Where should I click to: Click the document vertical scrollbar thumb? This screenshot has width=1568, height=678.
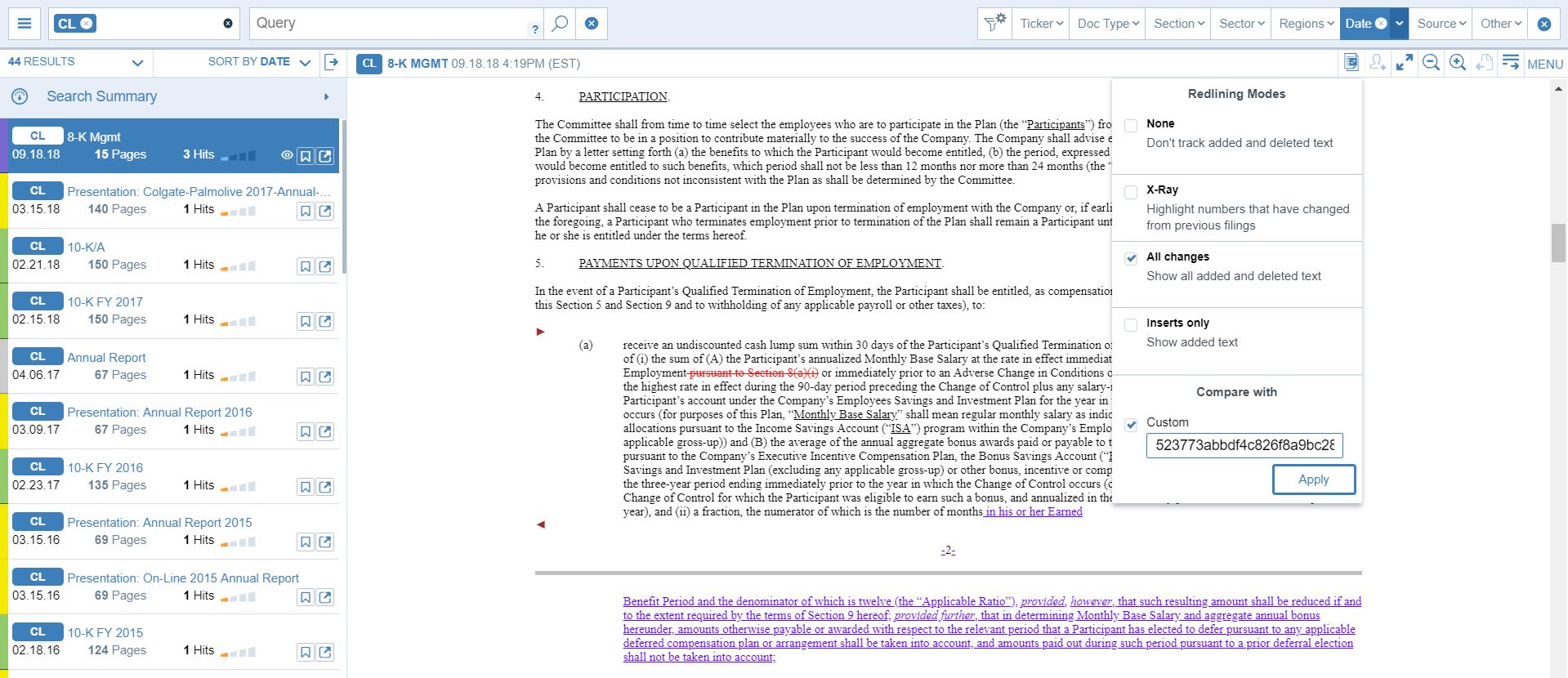pyautogui.click(x=1558, y=243)
